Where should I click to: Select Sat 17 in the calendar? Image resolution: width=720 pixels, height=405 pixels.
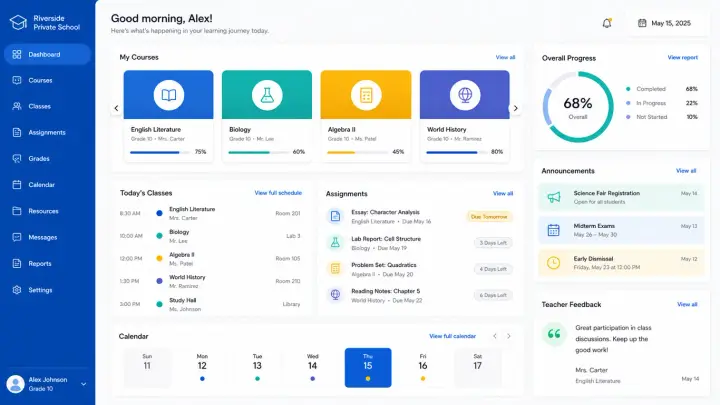(x=478, y=368)
